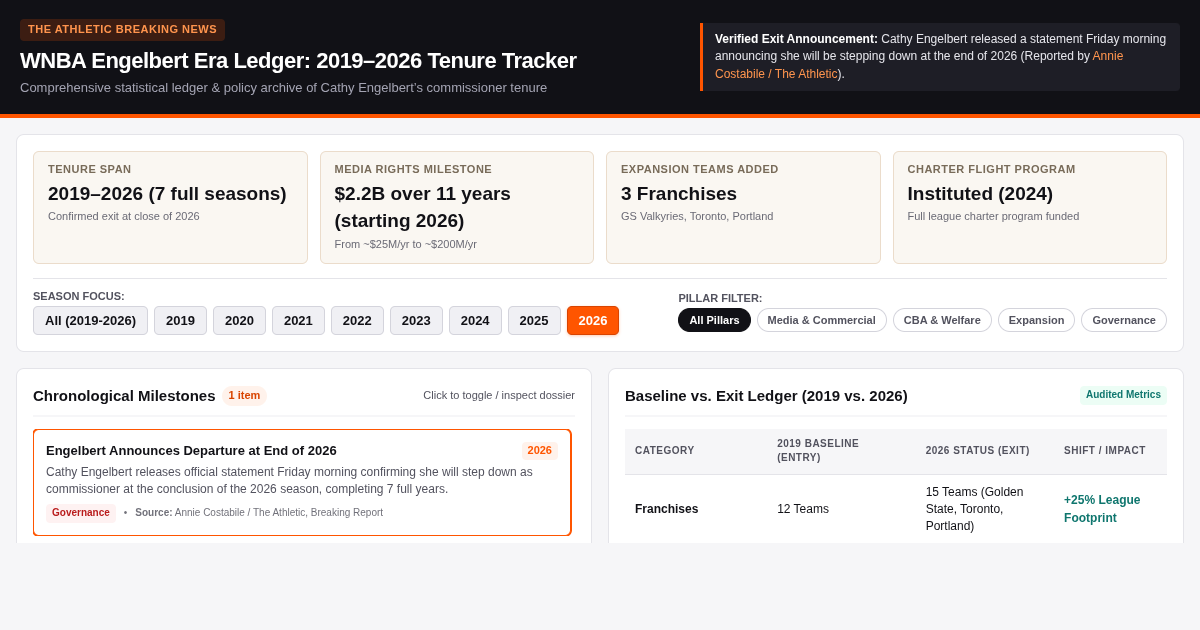Expand Engelbert Announces Departure milestone card
The height and width of the screenshot is (630, 1200).
(302, 482)
